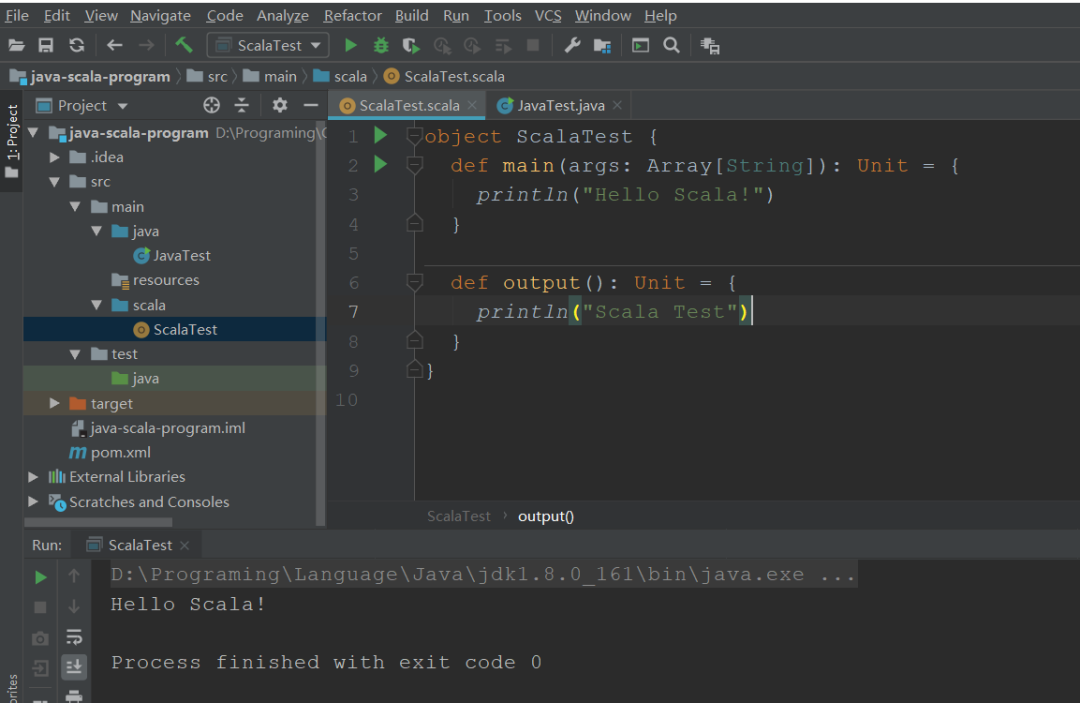Viewport: 1080px width, 703px height.
Task: Toggle scroll-to-end in the Run console
Action: pos(74,666)
